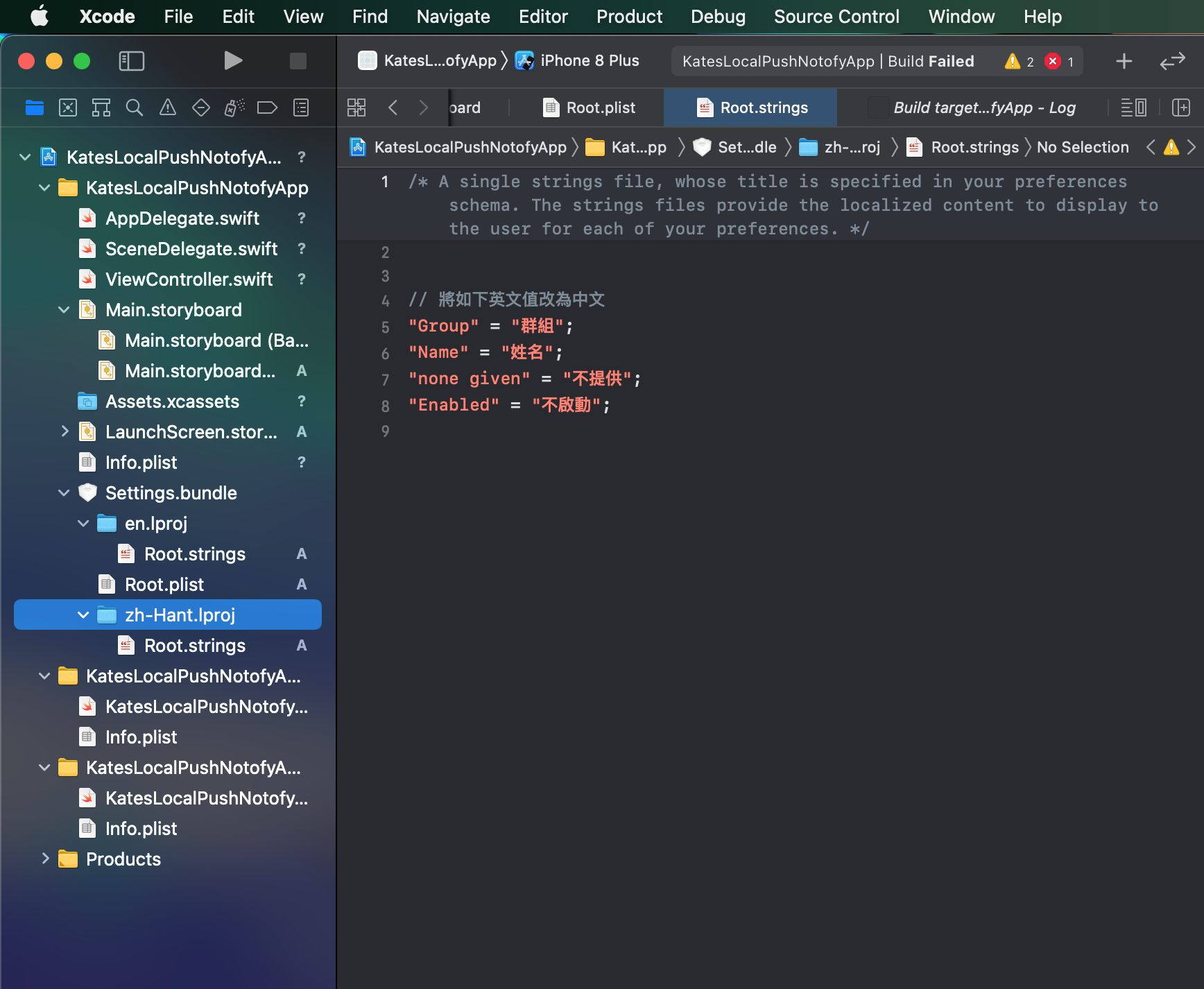This screenshot has height=989, width=1204.
Task: Place cursor on "none given" line
Action: (x=525, y=379)
